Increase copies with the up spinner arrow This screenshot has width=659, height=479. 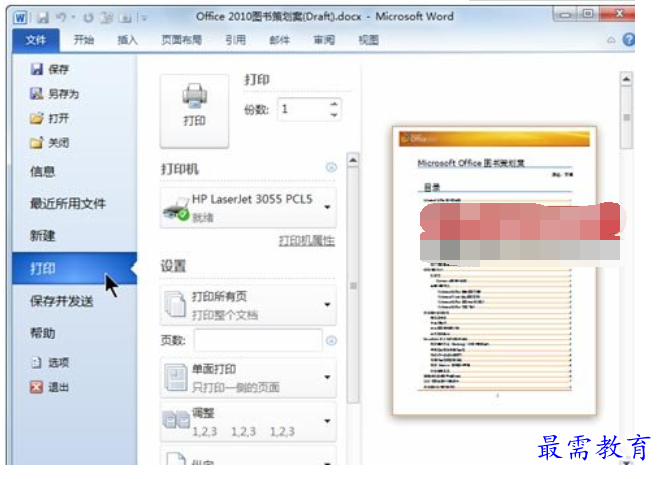pyautogui.click(x=334, y=104)
